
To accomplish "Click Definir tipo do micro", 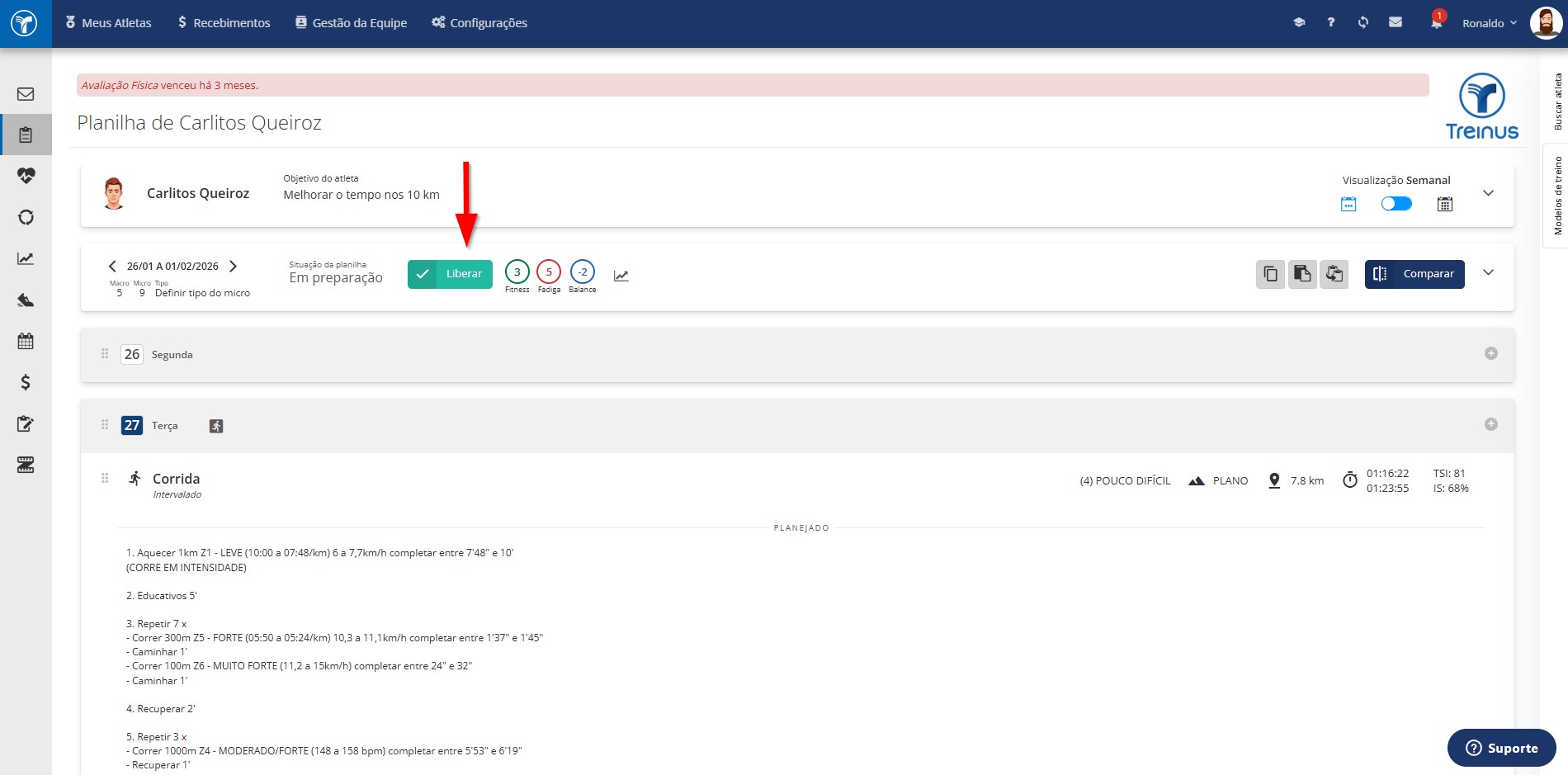I will (x=202, y=293).
